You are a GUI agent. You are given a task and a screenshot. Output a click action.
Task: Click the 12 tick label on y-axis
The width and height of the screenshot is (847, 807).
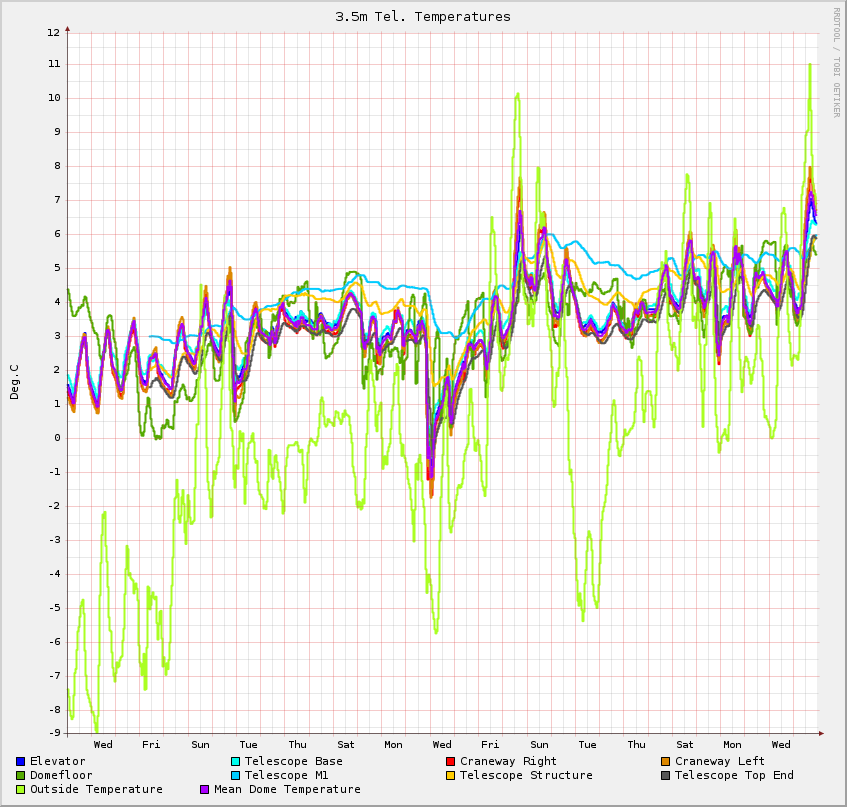point(53,32)
